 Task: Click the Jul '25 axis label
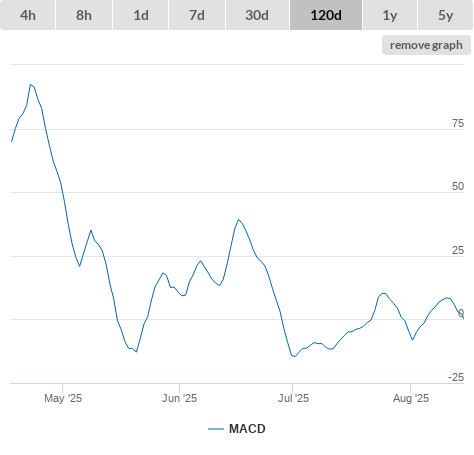(293, 398)
